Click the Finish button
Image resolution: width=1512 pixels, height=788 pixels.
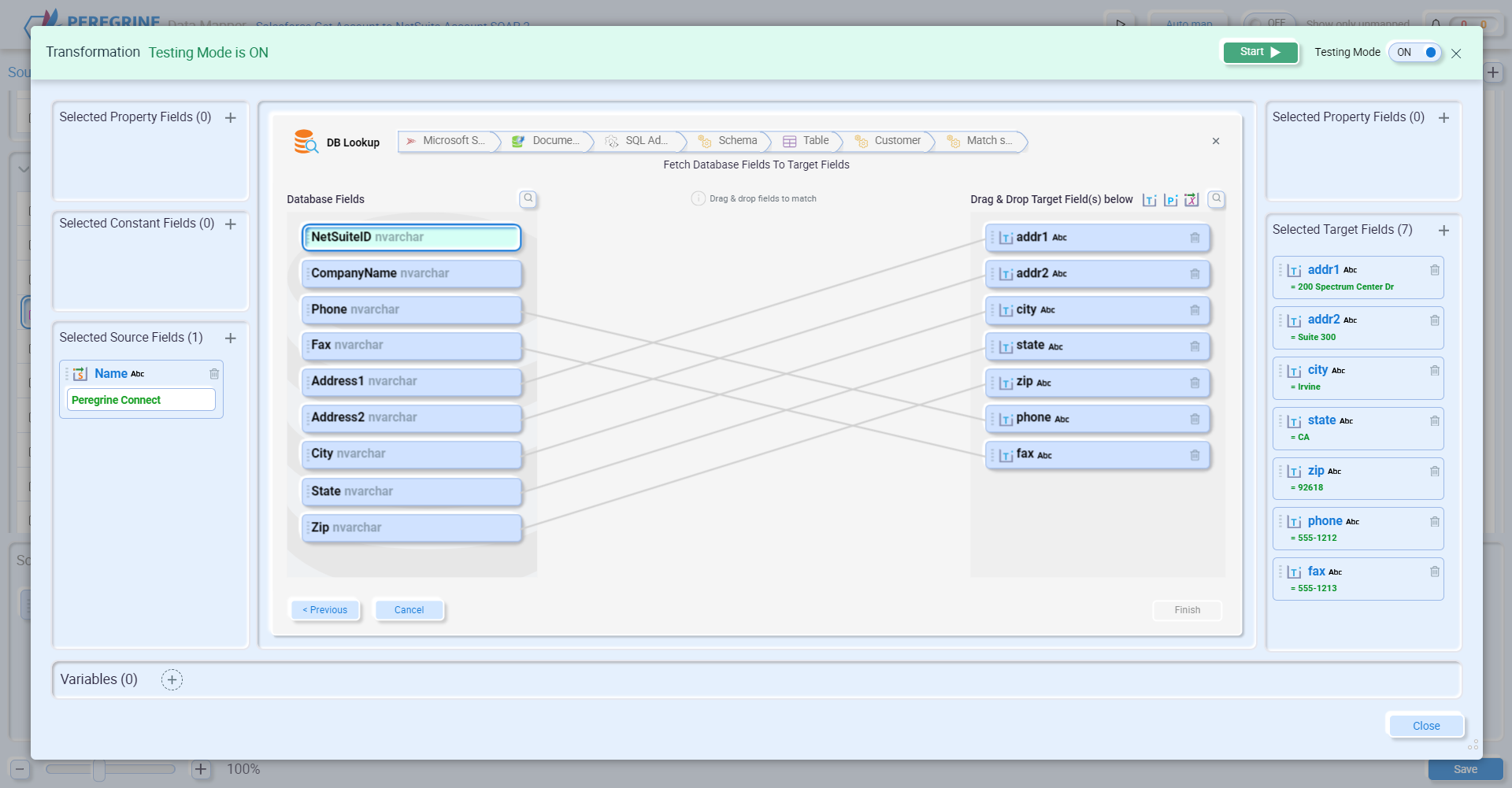(1188, 610)
